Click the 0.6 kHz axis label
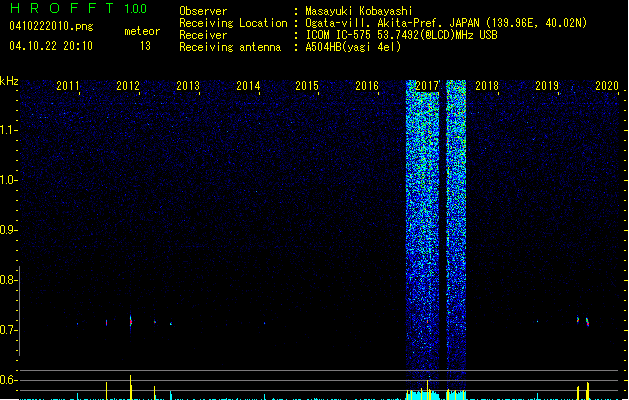Viewport: 629px width, 400px height. 9,380
